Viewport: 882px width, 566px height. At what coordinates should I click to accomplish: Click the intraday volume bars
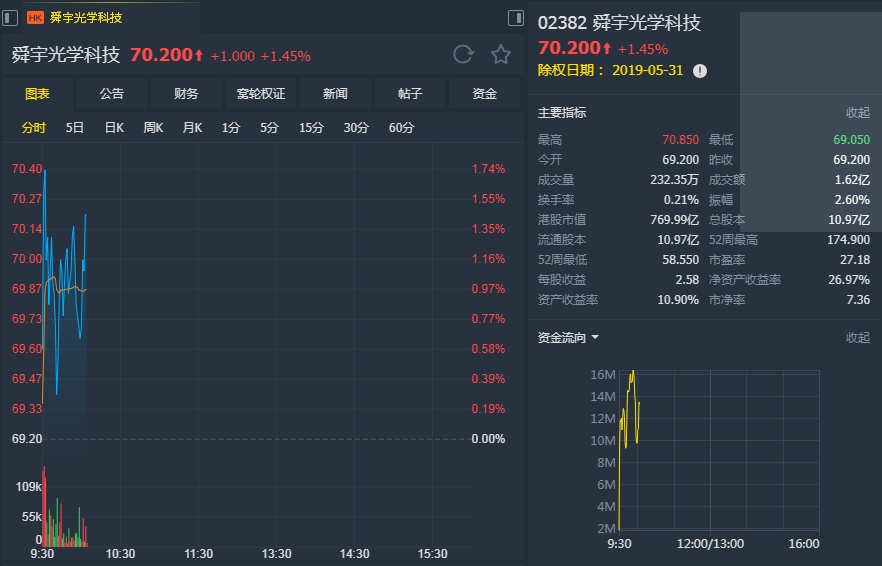pos(62,520)
